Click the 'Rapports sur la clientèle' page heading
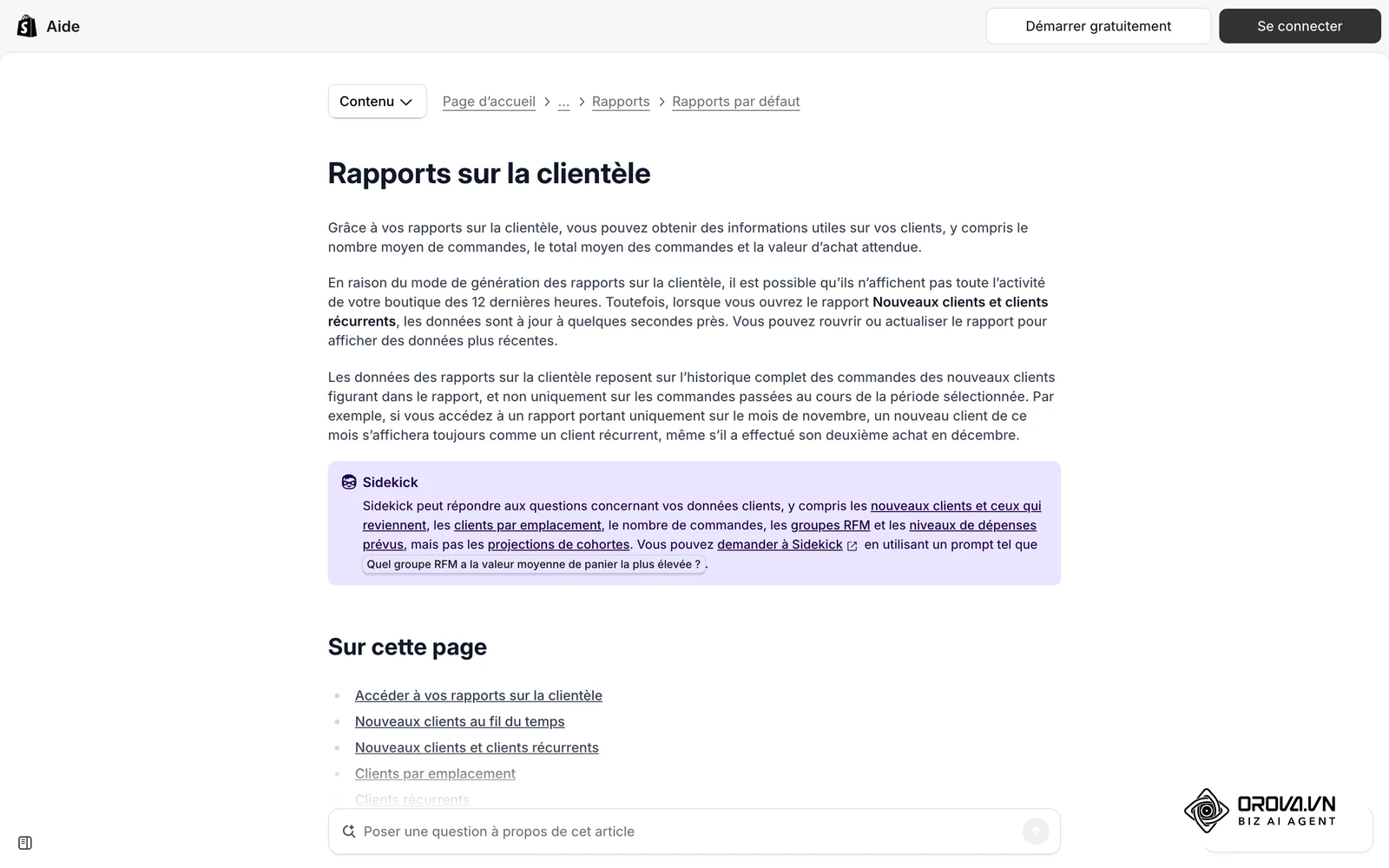This screenshot has width=1389, height=868. pyautogui.click(x=489, y=174)
